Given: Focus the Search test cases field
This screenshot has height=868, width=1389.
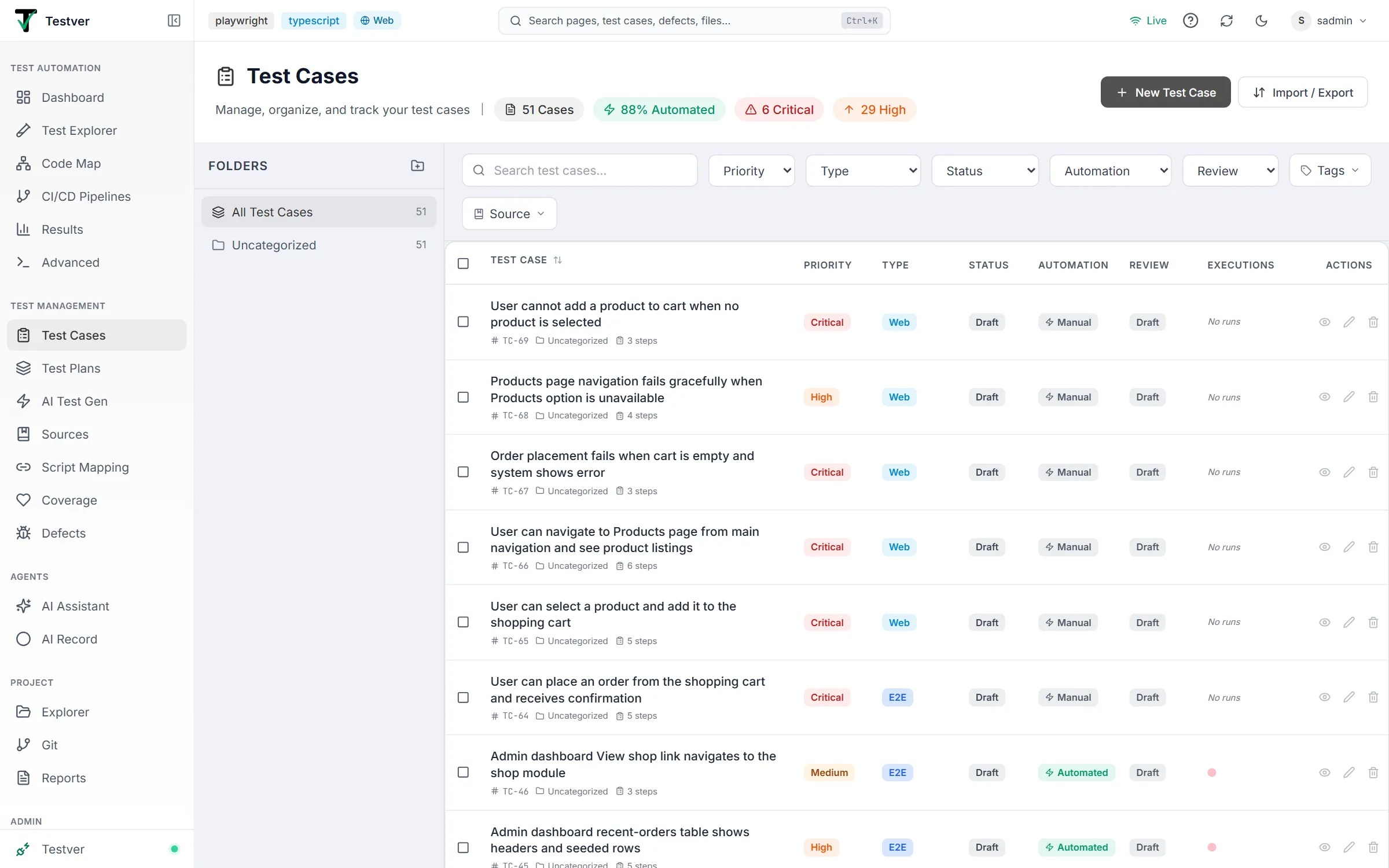Looking at the screenshot, I should click(580, 171).
